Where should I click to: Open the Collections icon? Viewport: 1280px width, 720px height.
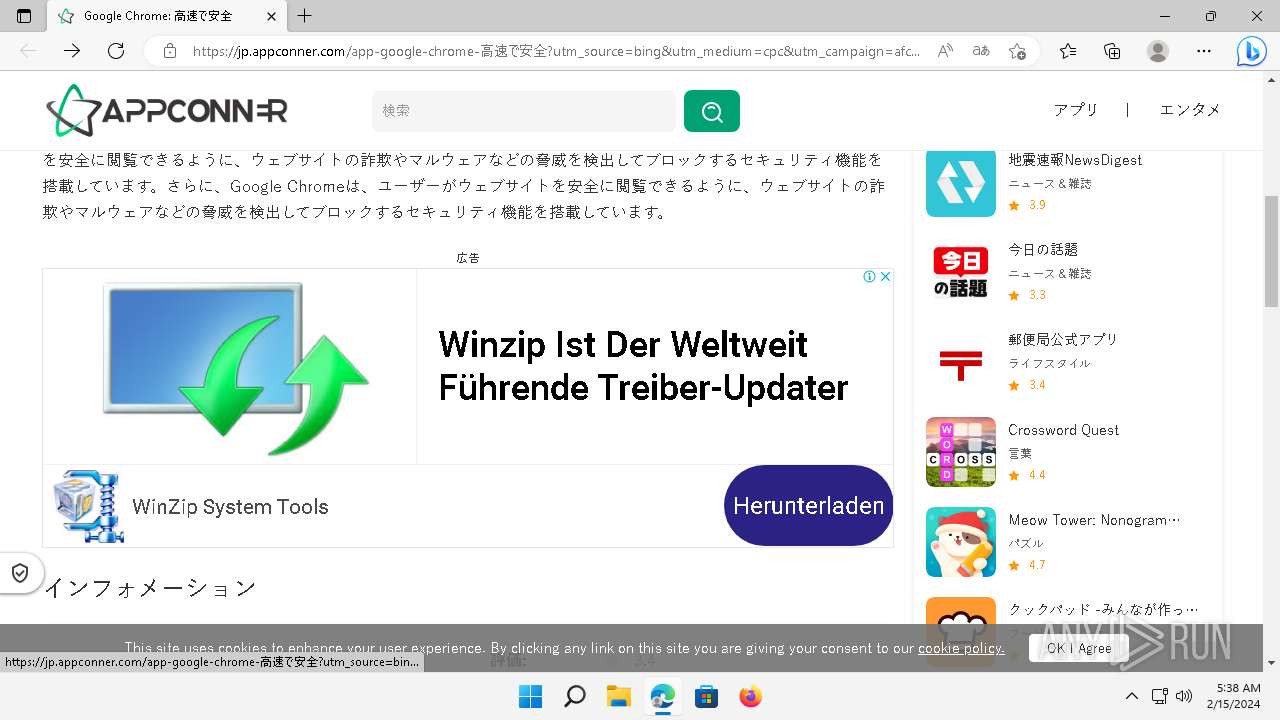pos(1112,51)
